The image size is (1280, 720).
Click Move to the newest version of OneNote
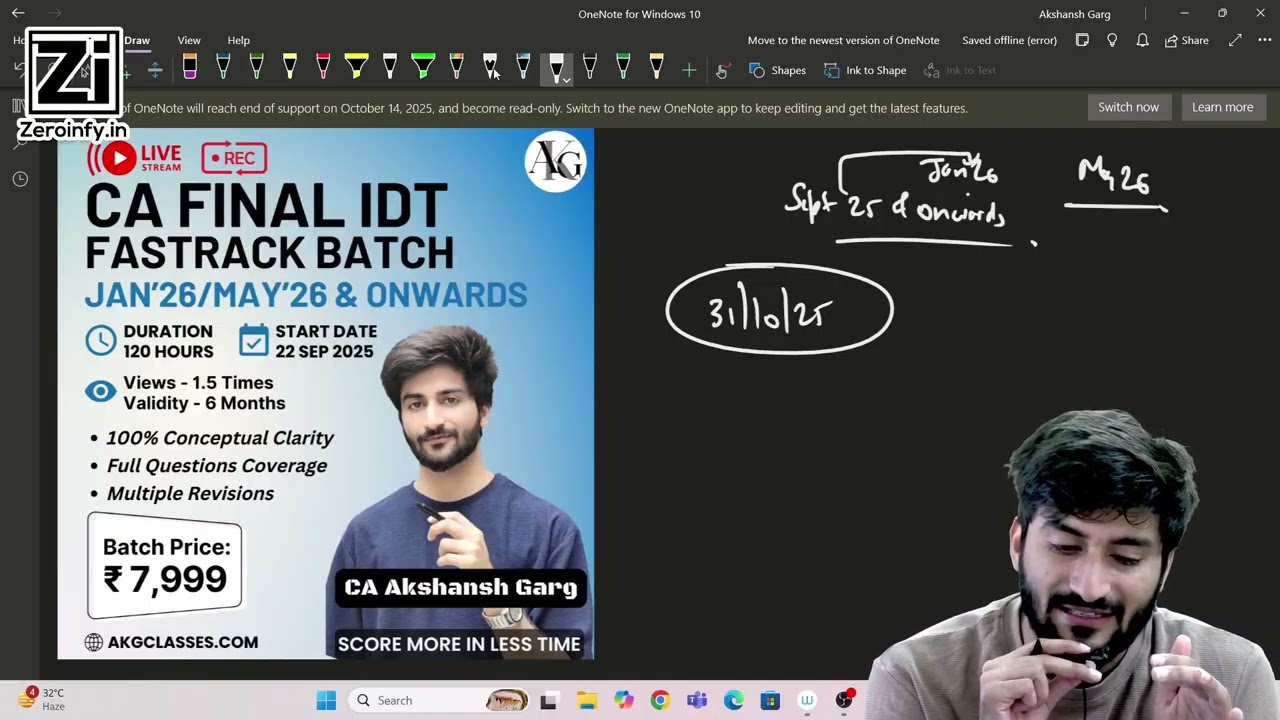point(843,40)
